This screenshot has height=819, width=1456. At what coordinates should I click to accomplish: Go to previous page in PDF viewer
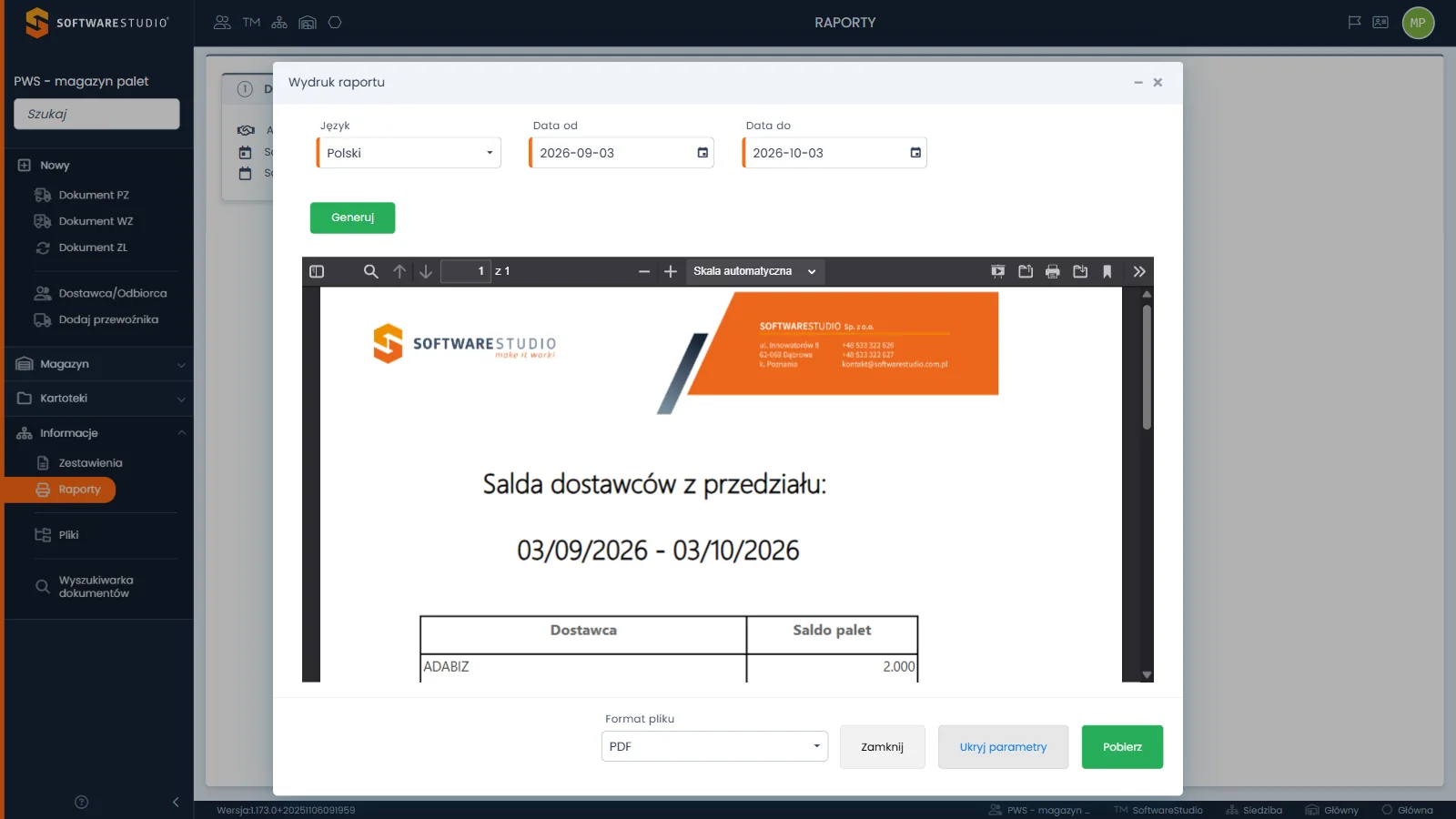[399, 271]
